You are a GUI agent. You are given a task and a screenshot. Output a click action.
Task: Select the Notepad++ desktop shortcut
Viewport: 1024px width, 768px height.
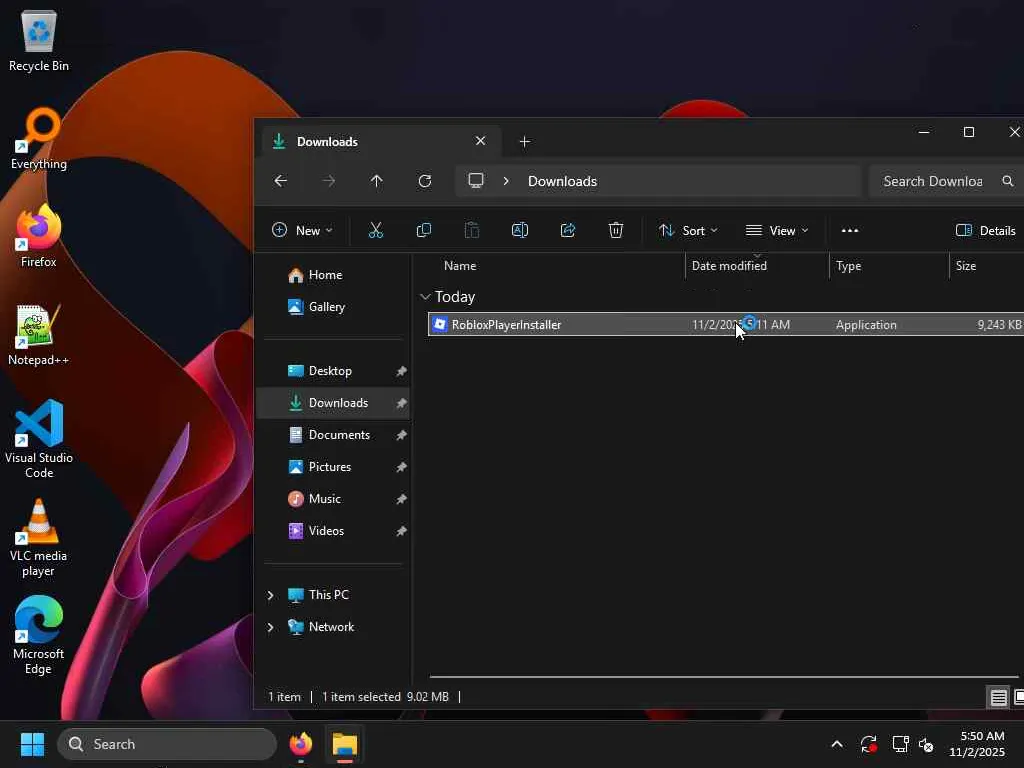39,334
